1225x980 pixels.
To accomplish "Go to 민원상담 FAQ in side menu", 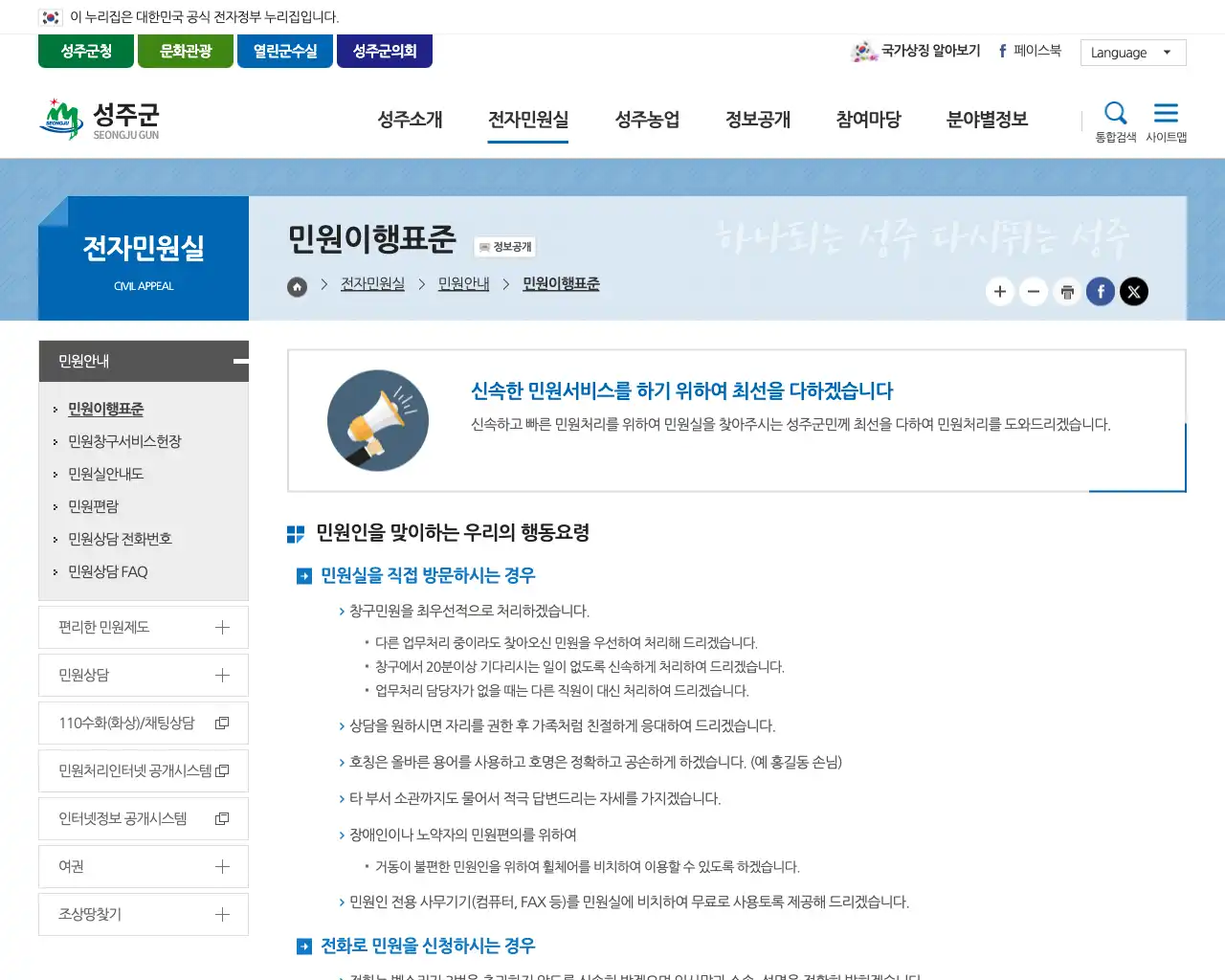I will point(108,572).
